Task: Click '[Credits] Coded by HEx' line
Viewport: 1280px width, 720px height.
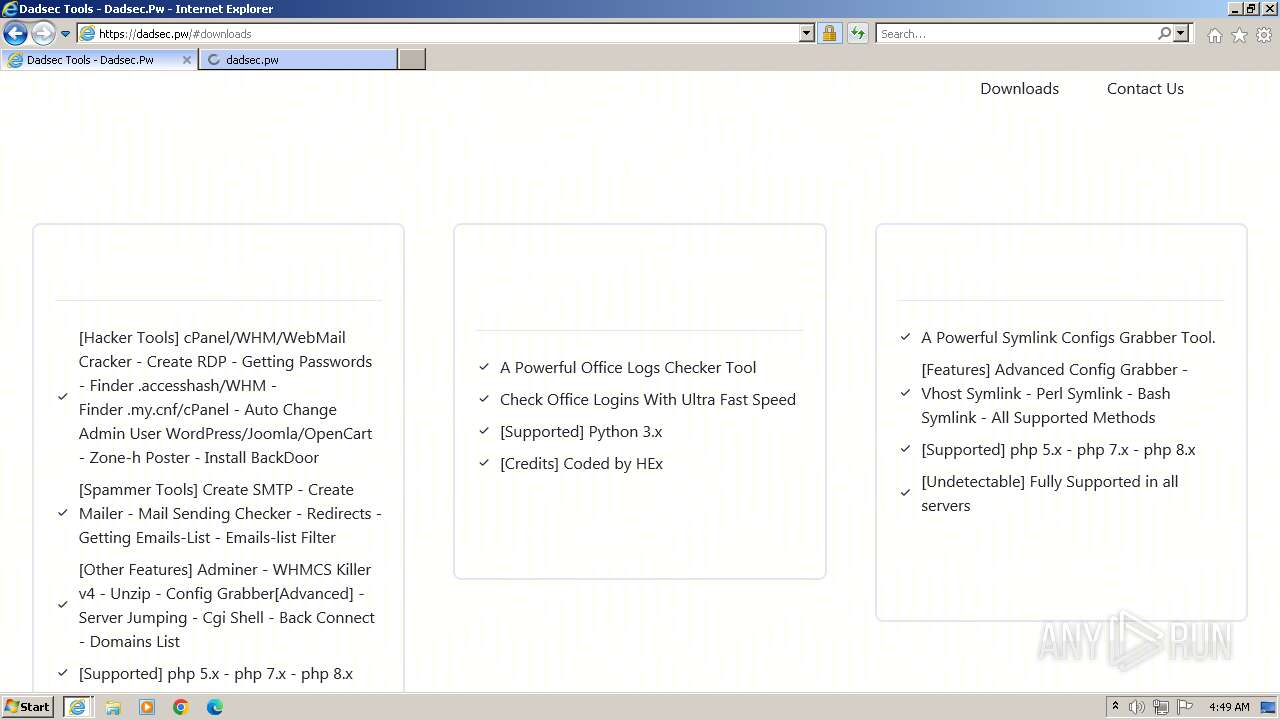Action: (581, 464)
